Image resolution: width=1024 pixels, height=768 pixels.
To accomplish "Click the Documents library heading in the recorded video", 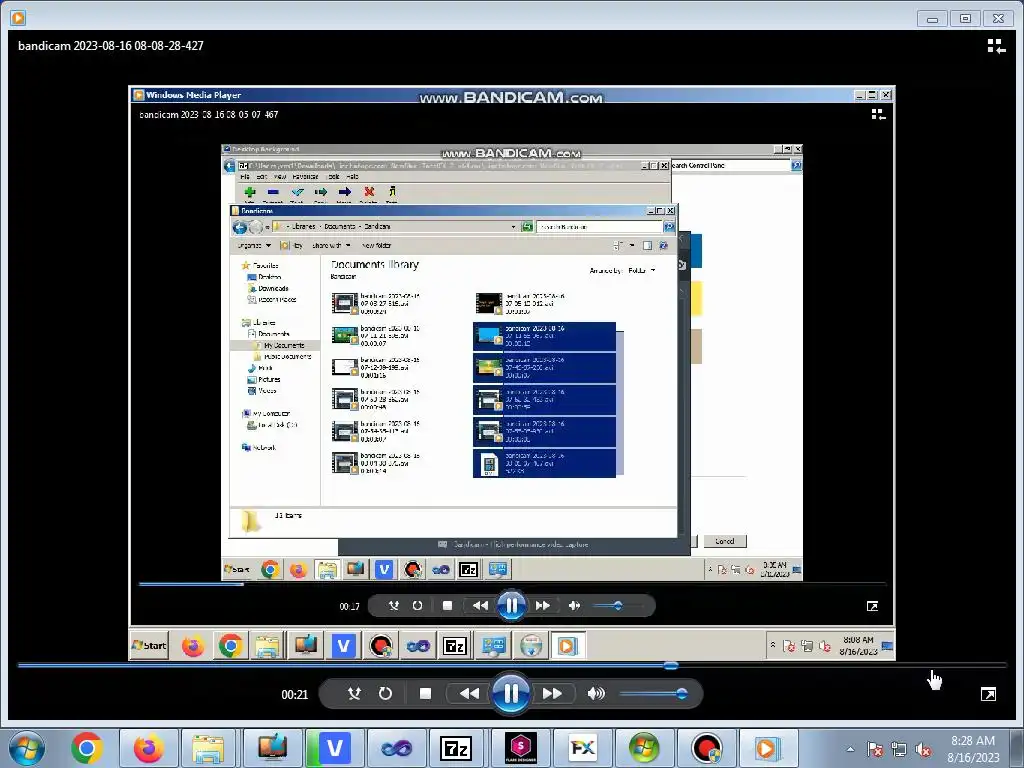I will [375, 264].
